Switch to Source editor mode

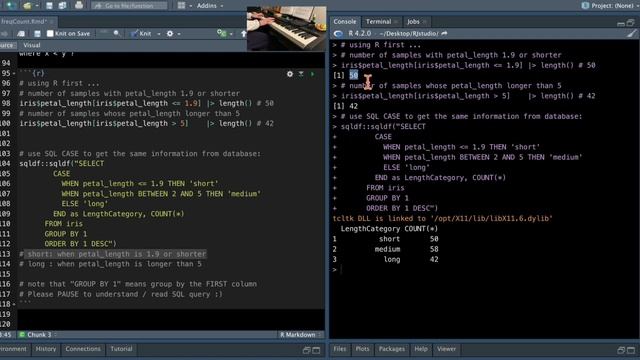[7, 45]
